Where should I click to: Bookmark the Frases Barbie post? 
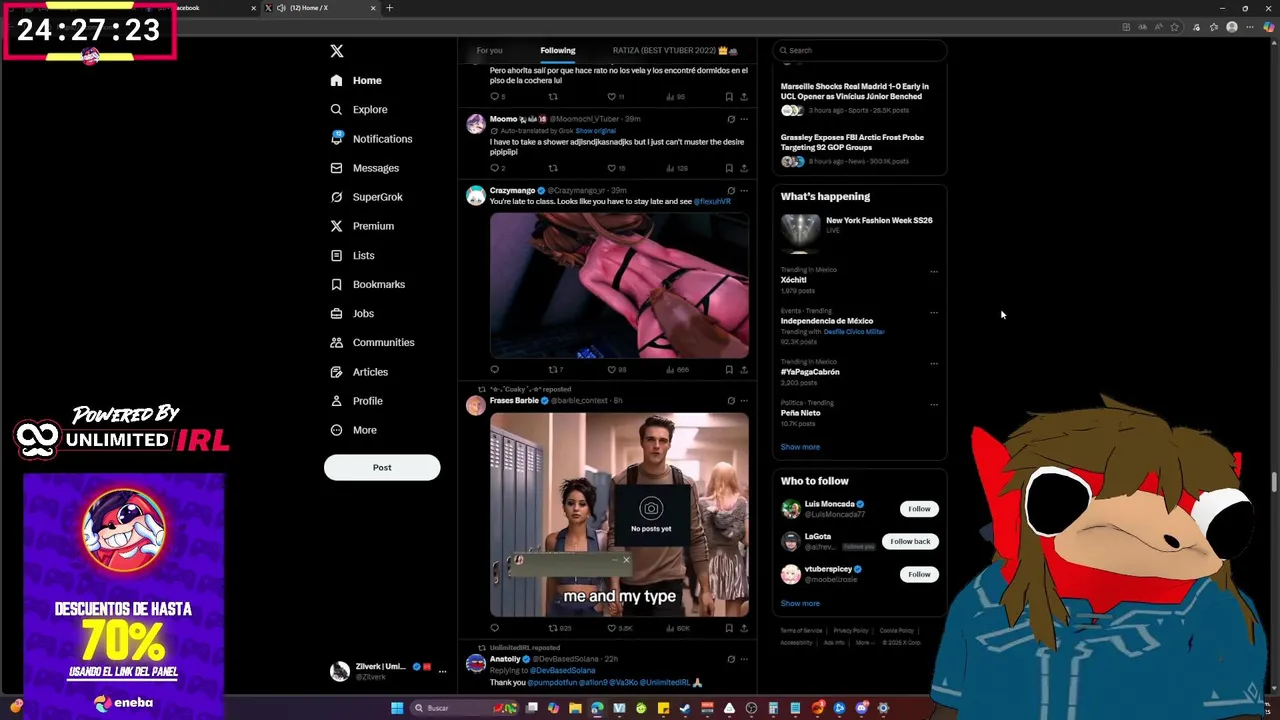(729, 628)
